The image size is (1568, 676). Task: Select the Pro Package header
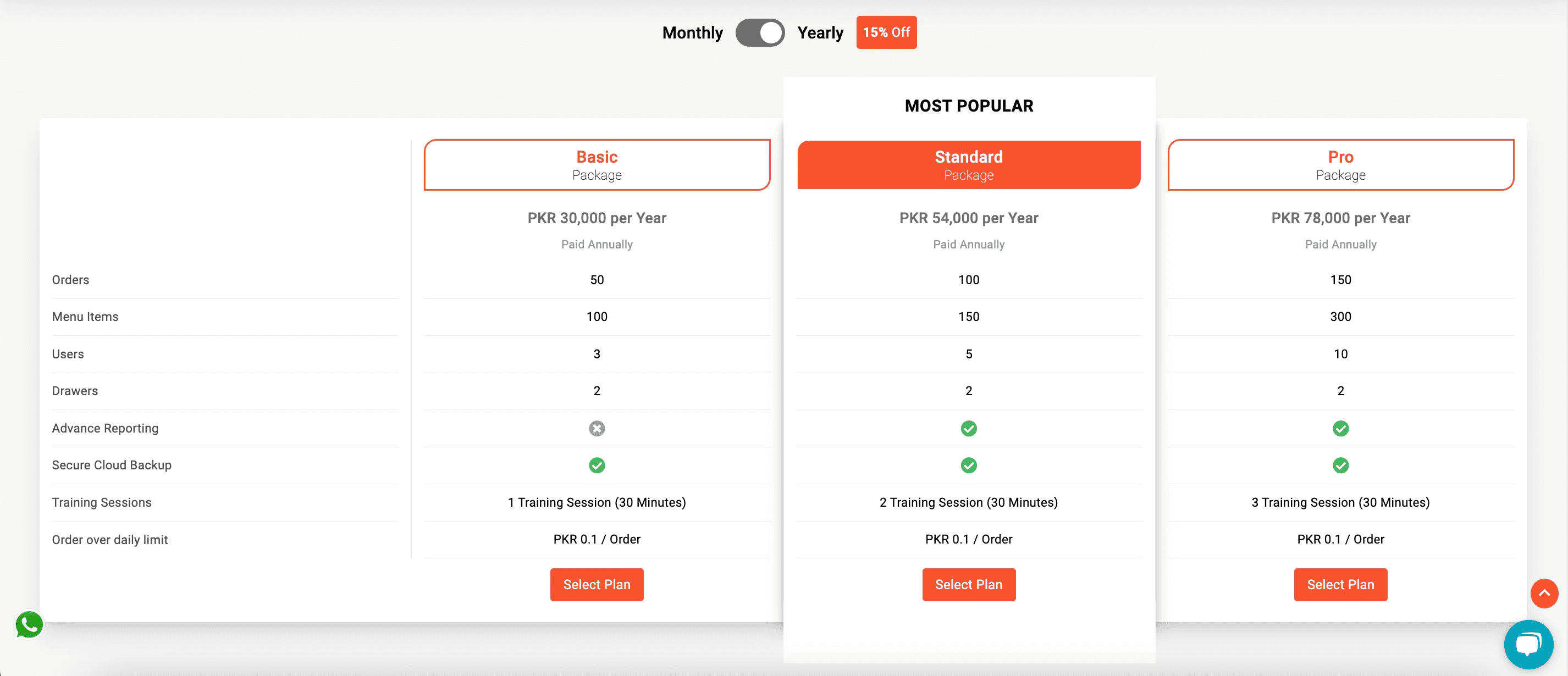(x=1340, y=165)
